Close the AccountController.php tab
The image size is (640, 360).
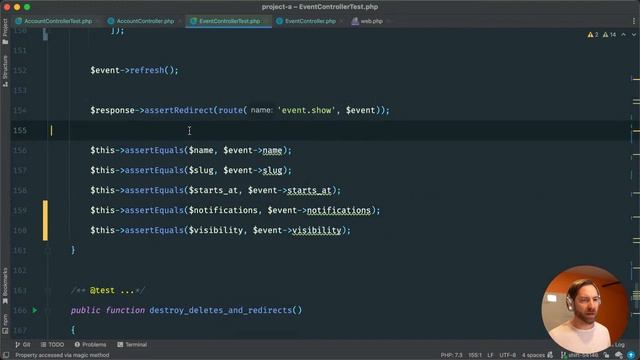point(180,21)
